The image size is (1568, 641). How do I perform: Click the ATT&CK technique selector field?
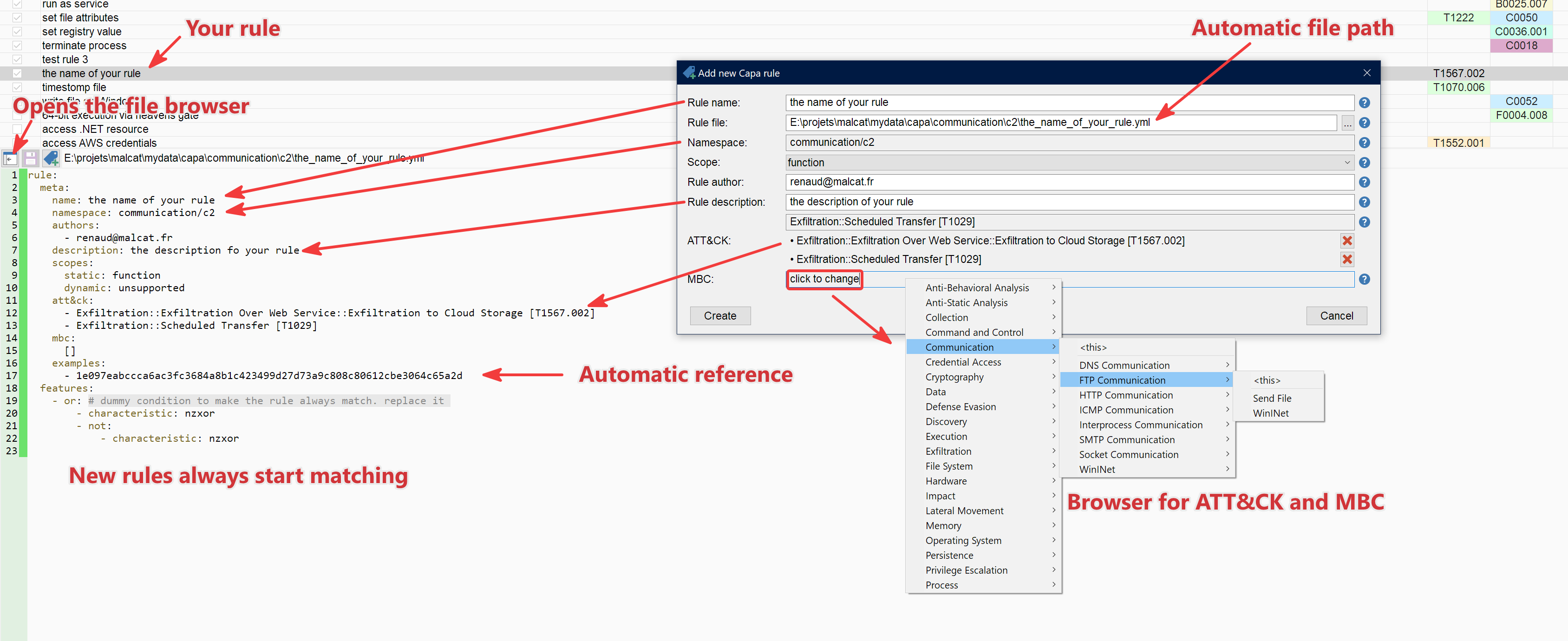coord(1070,222)
